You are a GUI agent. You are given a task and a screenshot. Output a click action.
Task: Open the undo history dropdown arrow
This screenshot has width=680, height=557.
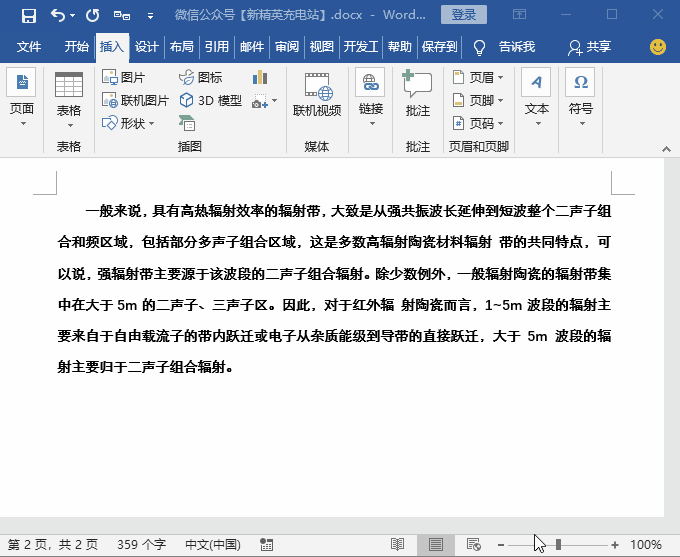pos(72,16)
